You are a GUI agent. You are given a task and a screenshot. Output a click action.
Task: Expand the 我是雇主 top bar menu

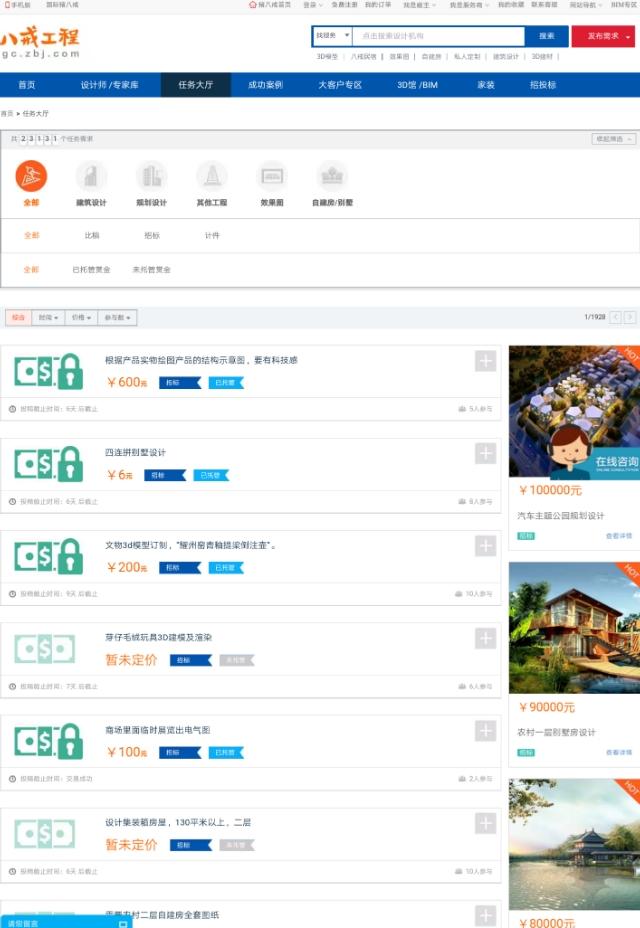click(420, 5)
